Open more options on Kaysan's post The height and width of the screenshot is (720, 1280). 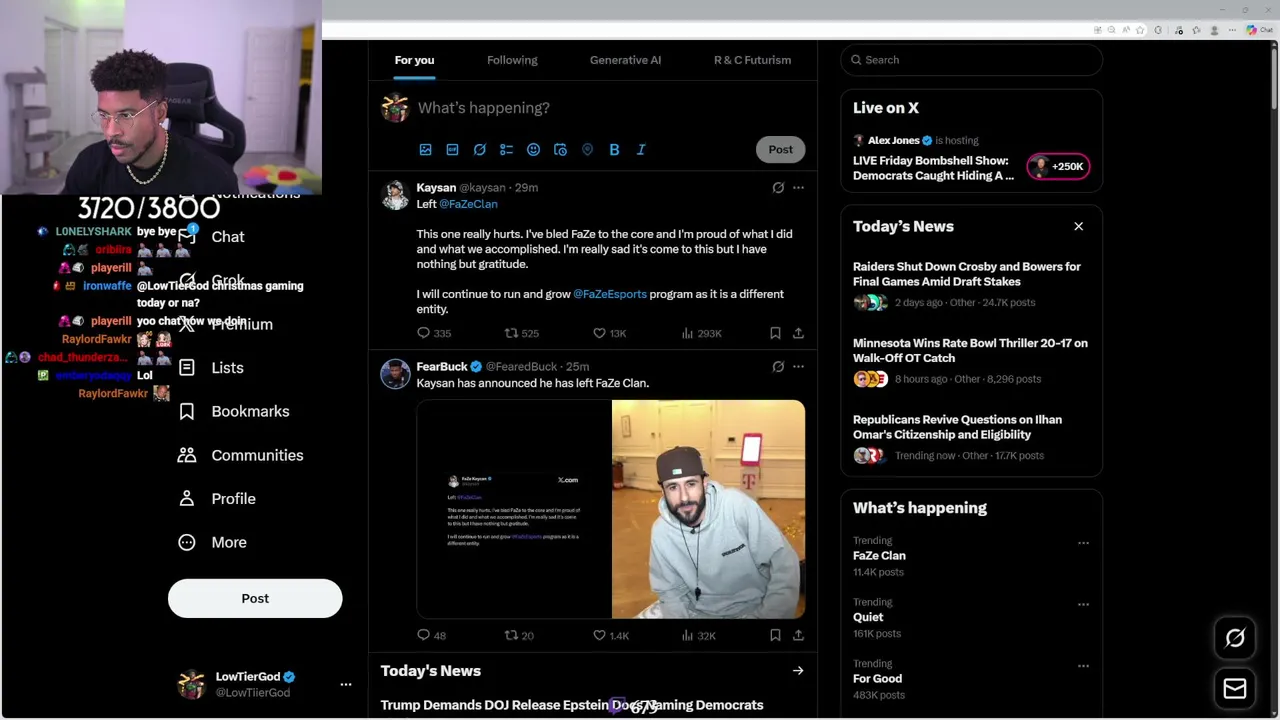(x=798, y=187)
